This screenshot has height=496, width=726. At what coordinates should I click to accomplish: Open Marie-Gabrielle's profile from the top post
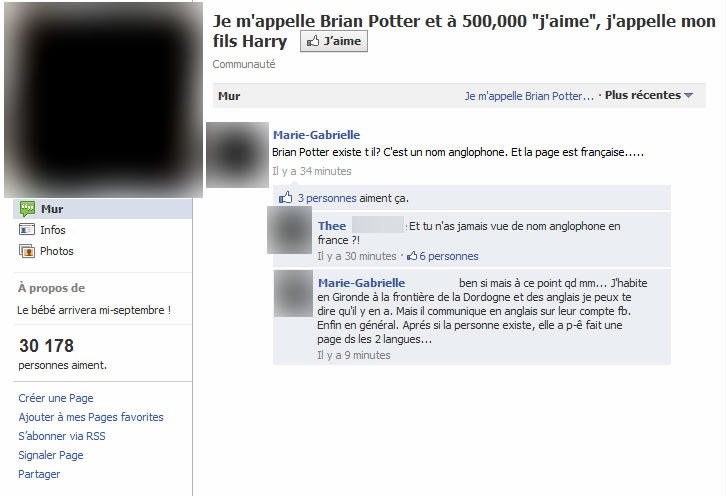(316, 135)
